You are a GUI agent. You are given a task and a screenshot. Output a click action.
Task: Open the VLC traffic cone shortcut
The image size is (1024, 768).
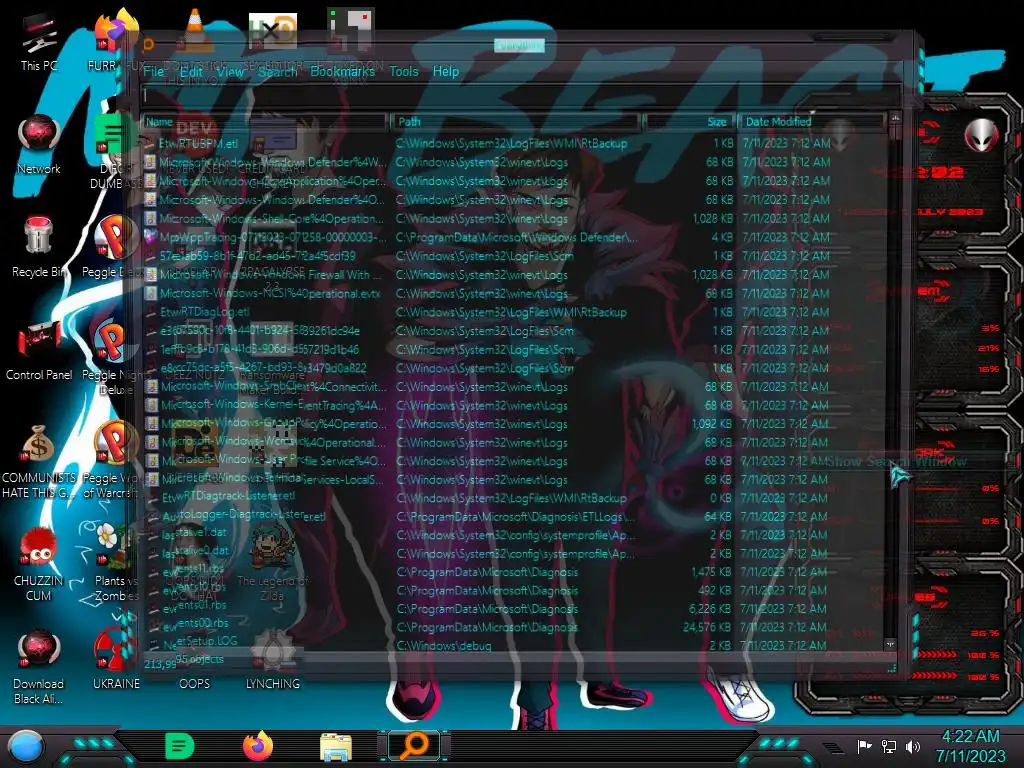[x=194, y=29]
